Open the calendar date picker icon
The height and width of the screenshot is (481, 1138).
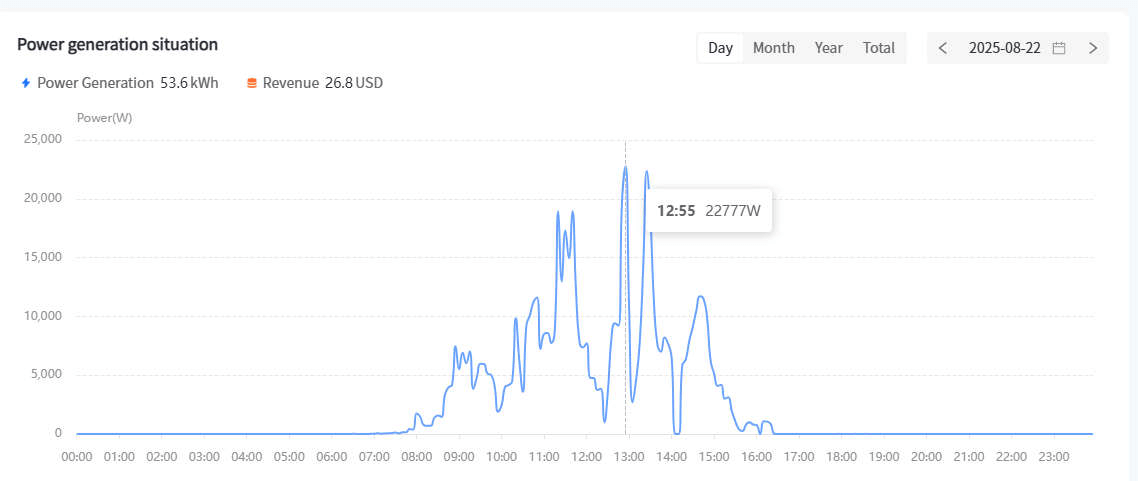(x=1059, y=49)
